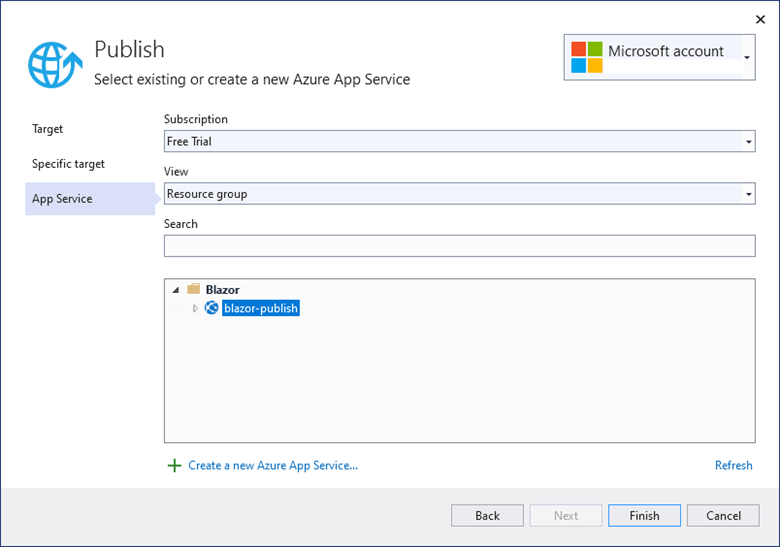Click the blazor-publish app service icon
The height and width of the screenshot is (547, 780).
(211, 308)
